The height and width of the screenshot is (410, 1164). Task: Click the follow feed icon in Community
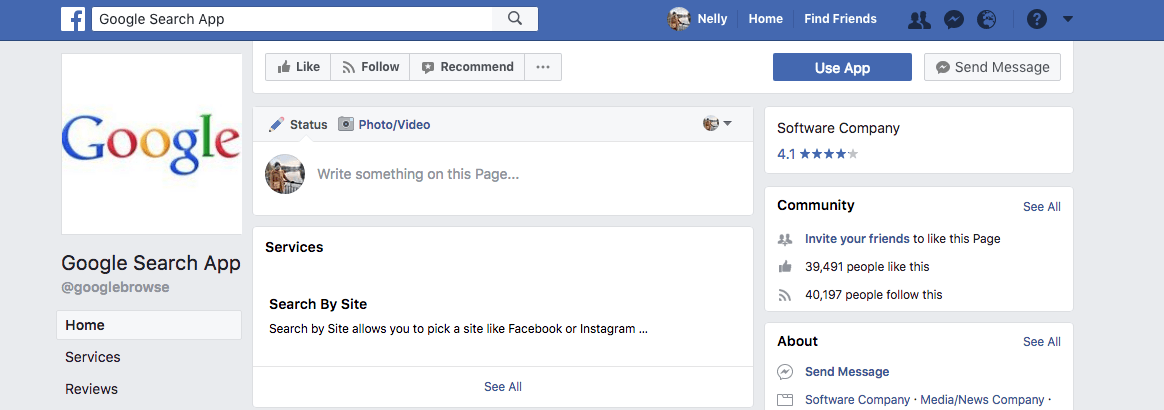click(x=785, y=295)
